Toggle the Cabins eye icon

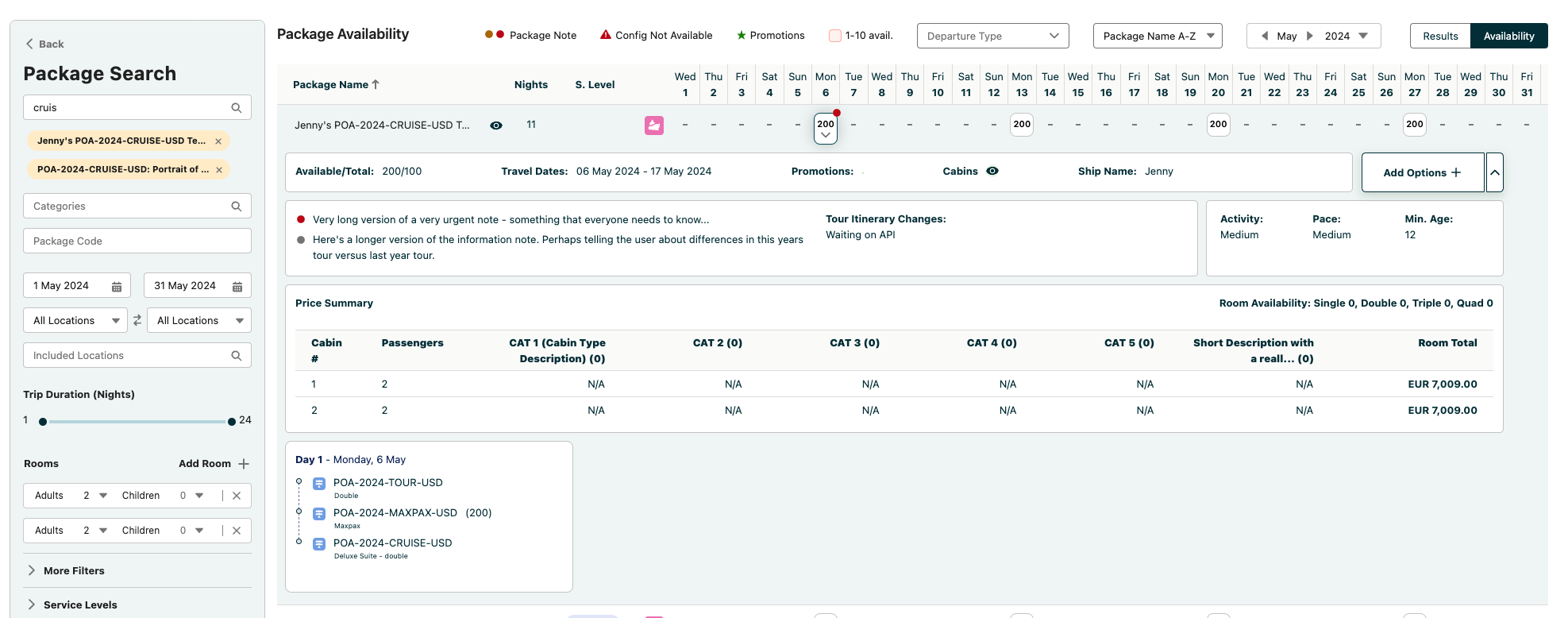(992, 171)
